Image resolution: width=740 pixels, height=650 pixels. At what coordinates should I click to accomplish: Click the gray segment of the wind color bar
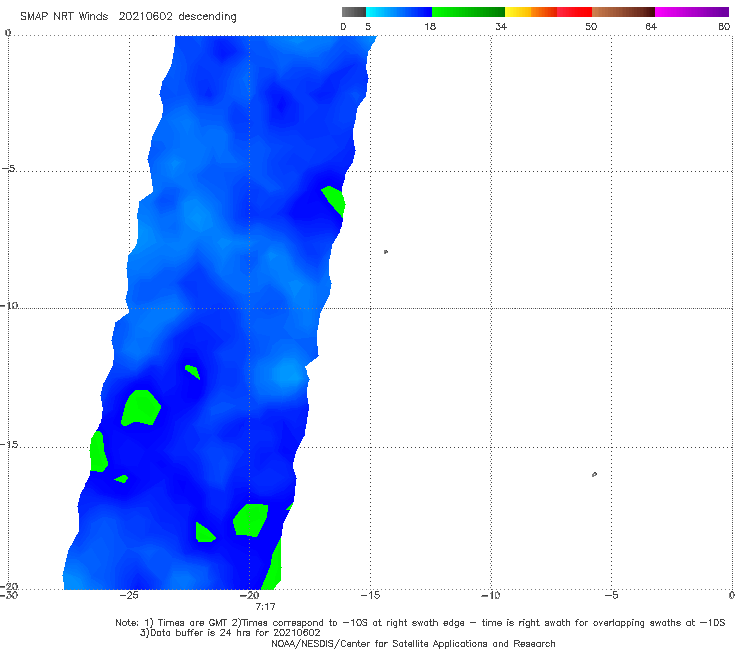[x=353, y=12]
